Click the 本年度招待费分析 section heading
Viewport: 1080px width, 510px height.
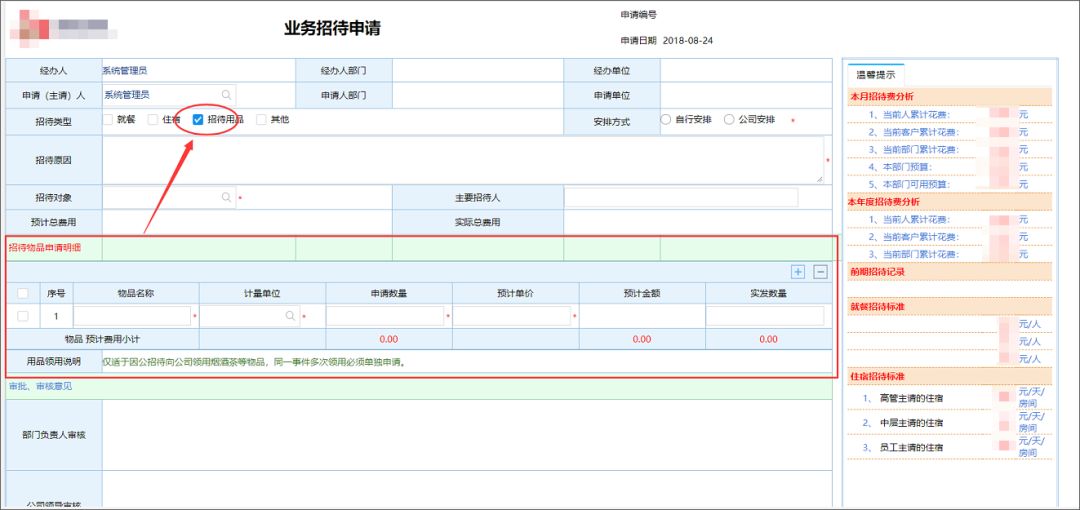[884, 202]
